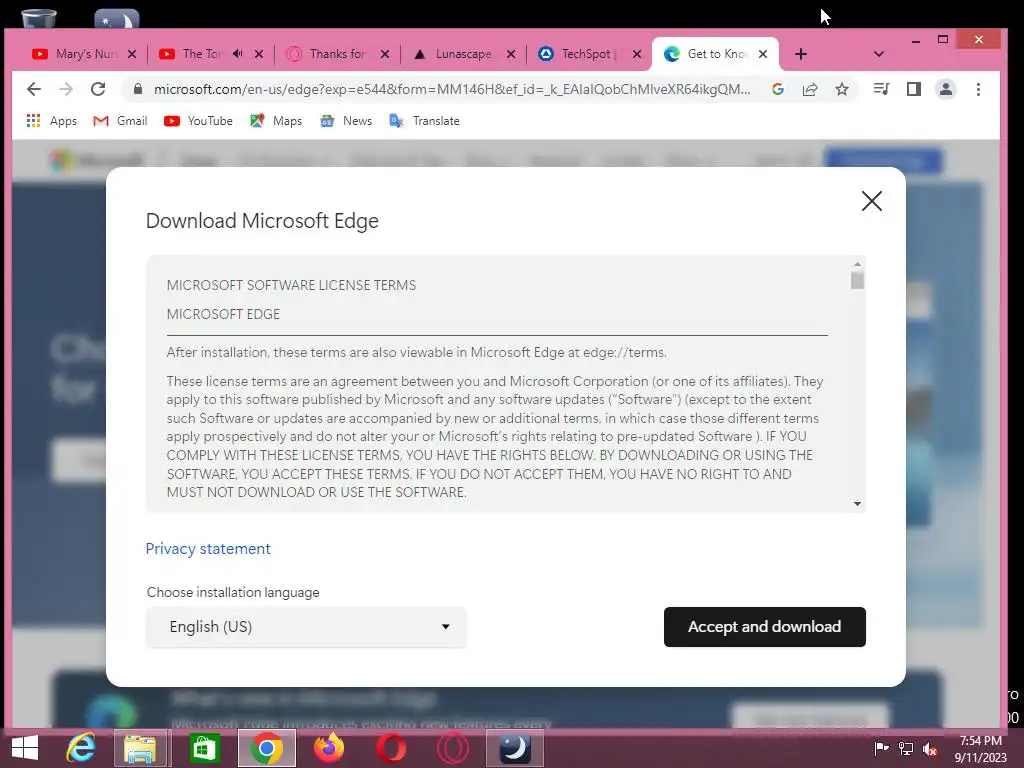Click muted volume tray icon
The width and height of the screenshot is (1024, 768).
[x=930, y=748]
